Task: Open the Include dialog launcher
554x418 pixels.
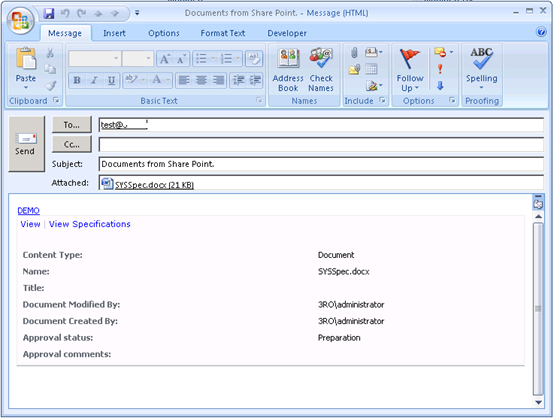Action: (382, 100)
